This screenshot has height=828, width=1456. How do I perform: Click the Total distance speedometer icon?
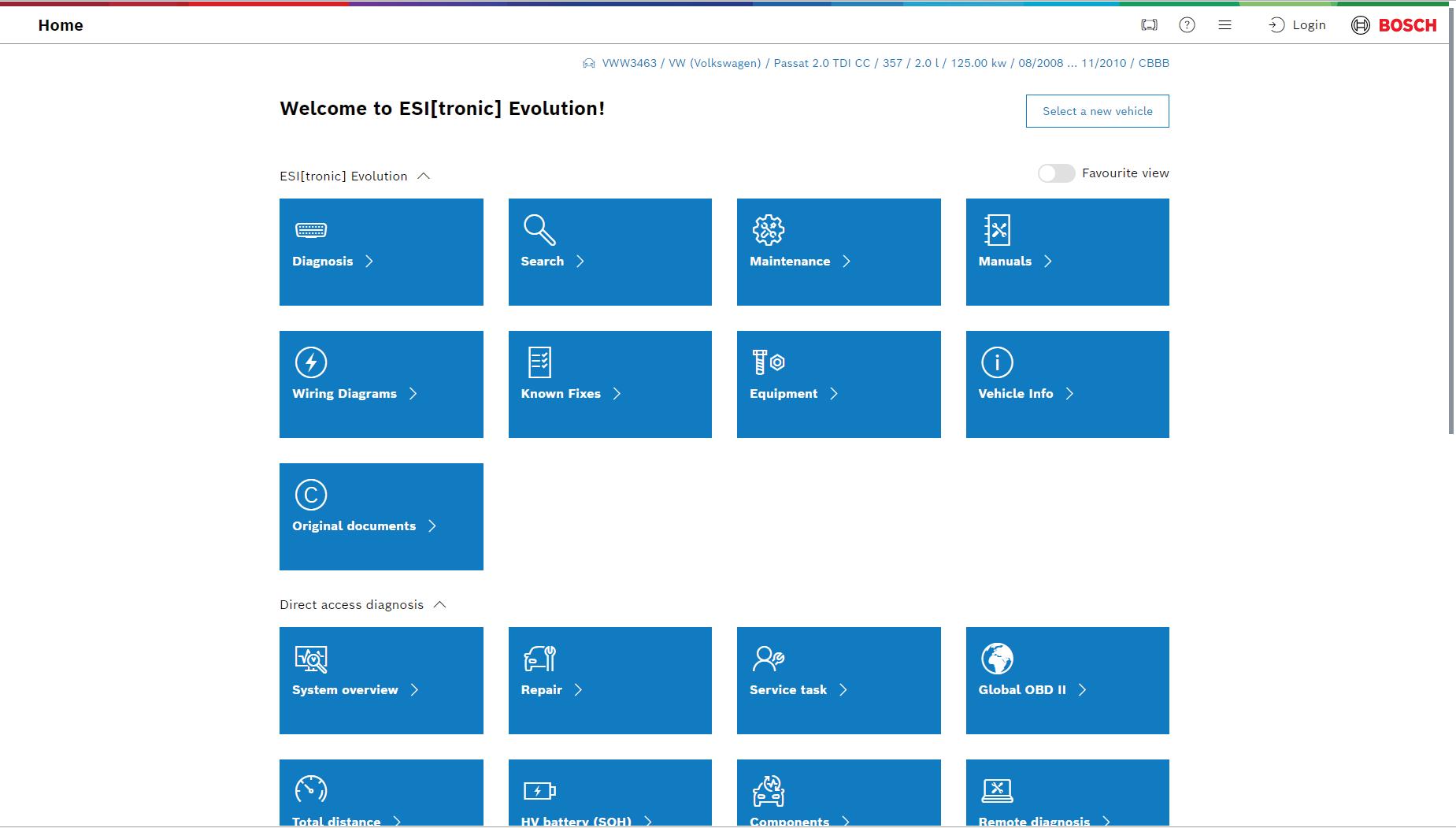pos(311,790)
